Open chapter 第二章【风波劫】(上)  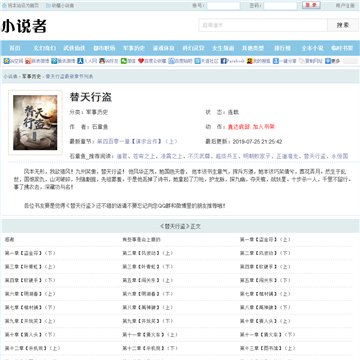click(x=148, y=253)
